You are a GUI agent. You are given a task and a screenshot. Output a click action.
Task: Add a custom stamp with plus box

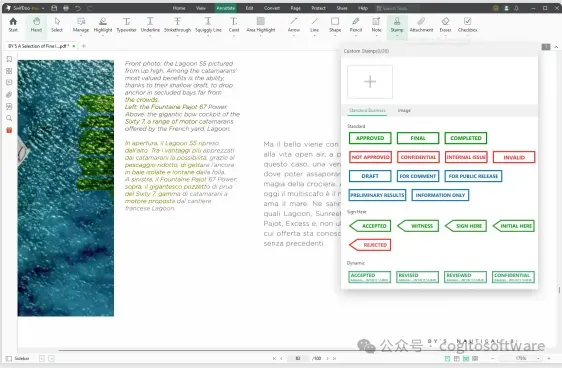click(x=370, y=82)
